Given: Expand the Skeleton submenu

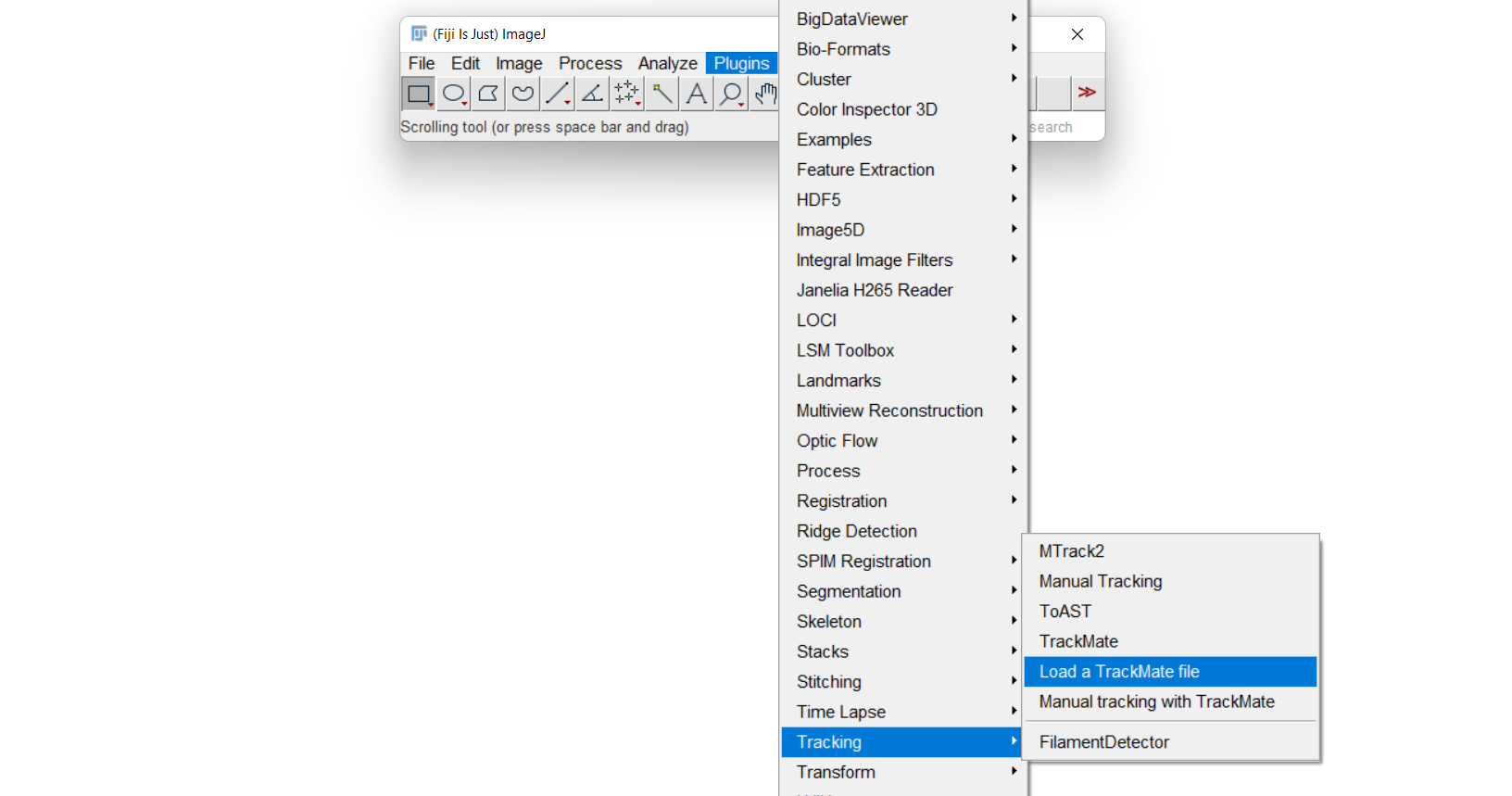Looking at the screenshot, I should pyautogui.click(x=903, y=621).
